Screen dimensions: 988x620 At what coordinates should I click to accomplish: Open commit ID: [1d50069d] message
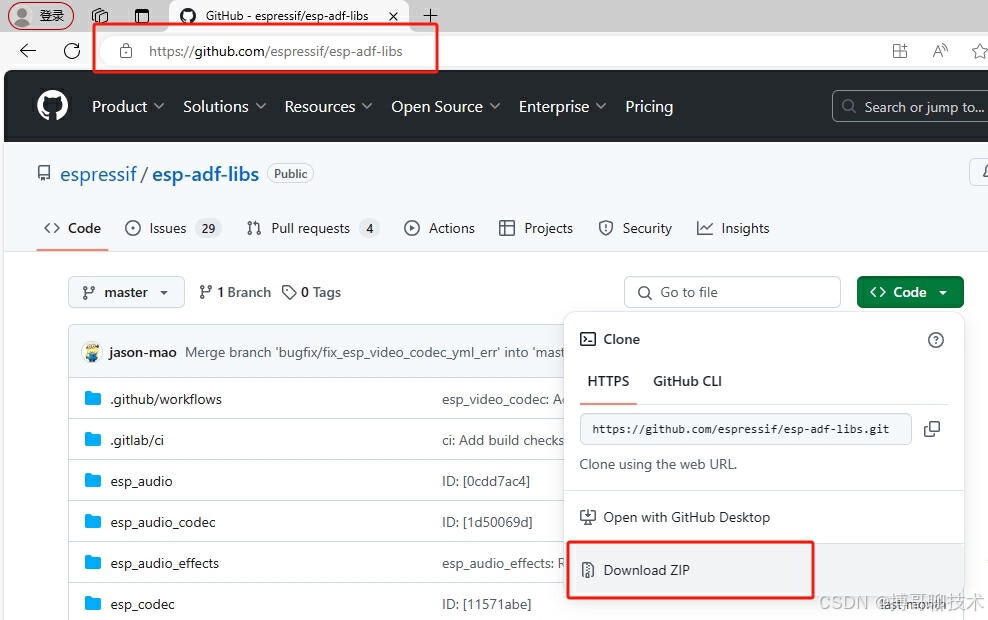point(487,522)
